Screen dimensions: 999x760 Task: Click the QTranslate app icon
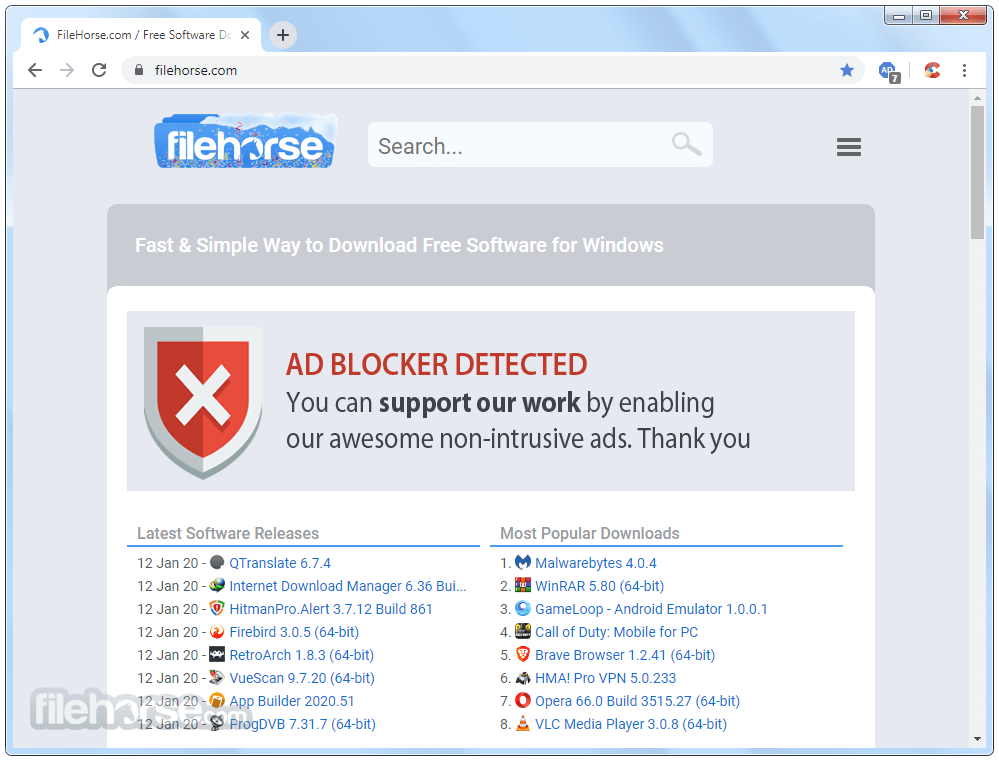coord(217,562)
